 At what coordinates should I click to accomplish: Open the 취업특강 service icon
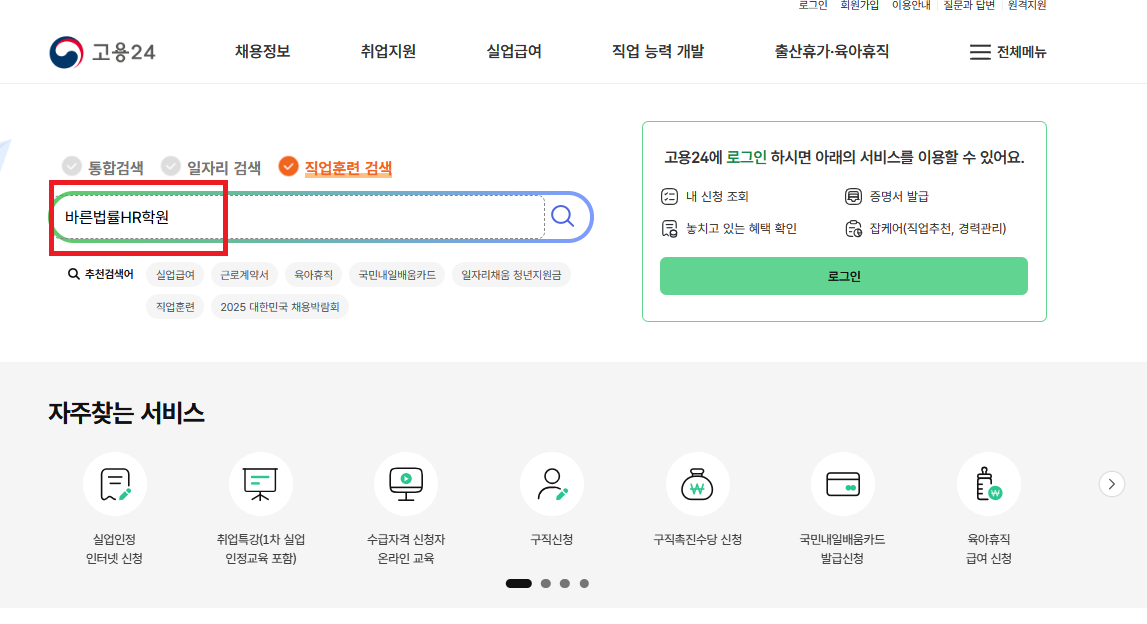coord(261,484)
